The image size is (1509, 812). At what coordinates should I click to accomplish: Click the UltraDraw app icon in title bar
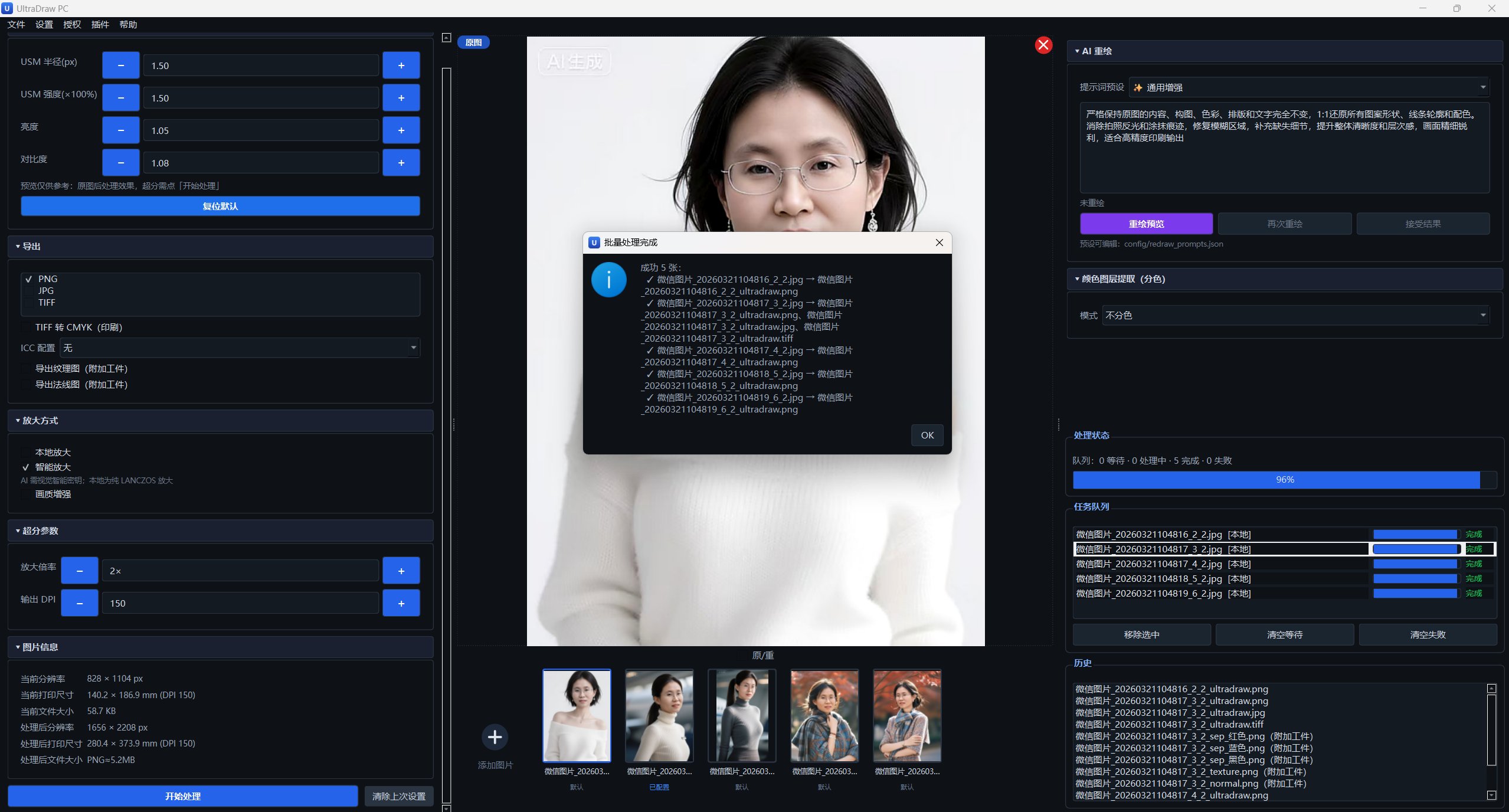pos(7,8)
